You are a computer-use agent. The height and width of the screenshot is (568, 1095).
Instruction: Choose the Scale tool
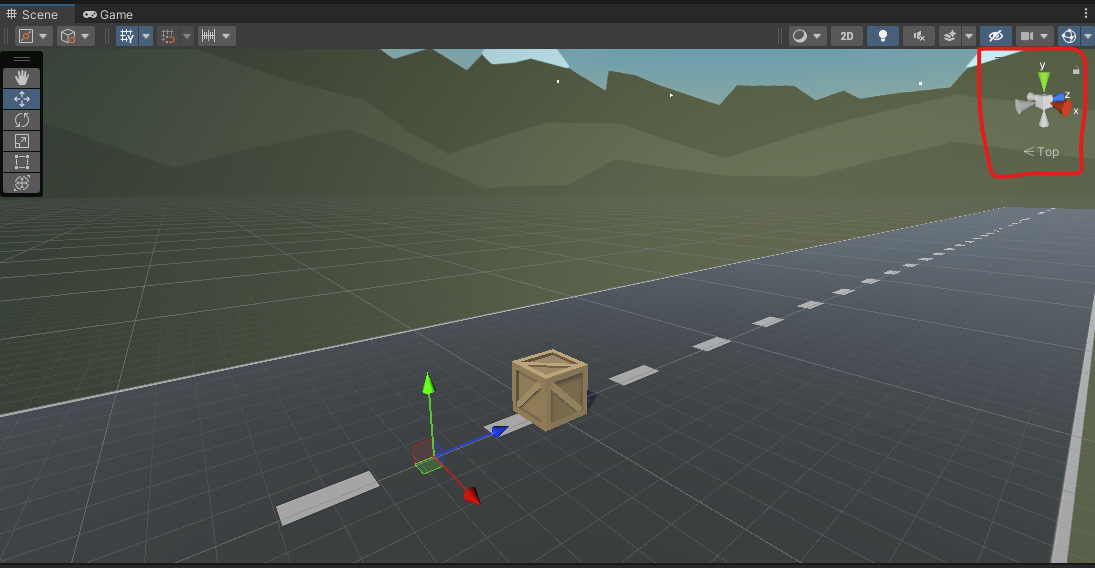(22, 141)
